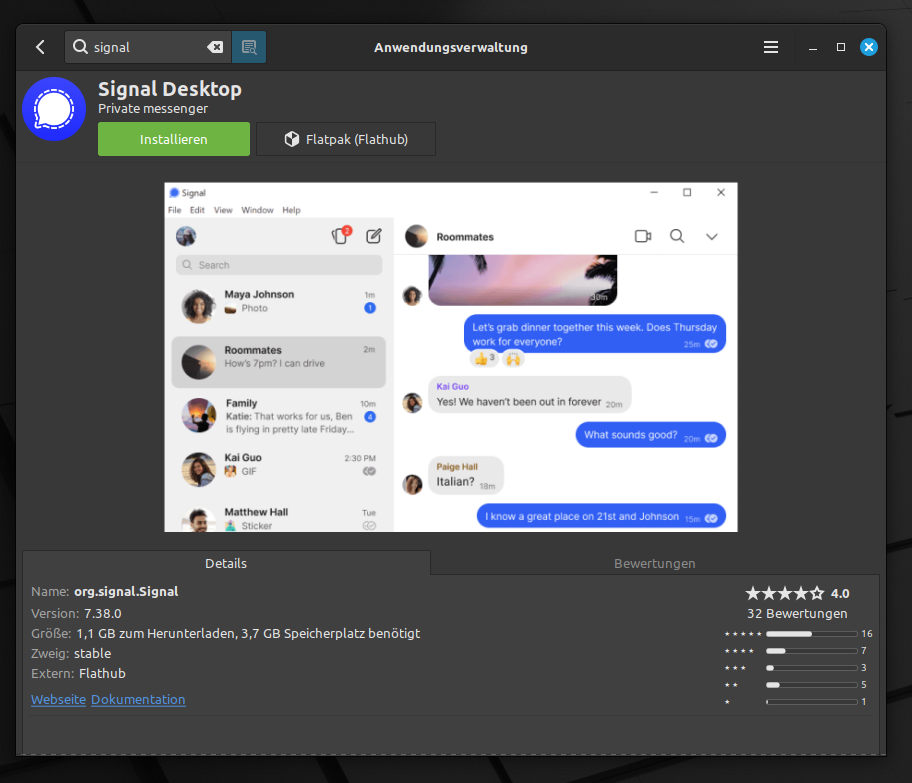The image size is (912, 783).
Task: Click the name 'org.signal.Signal'
Action: [x=126, y=592]
